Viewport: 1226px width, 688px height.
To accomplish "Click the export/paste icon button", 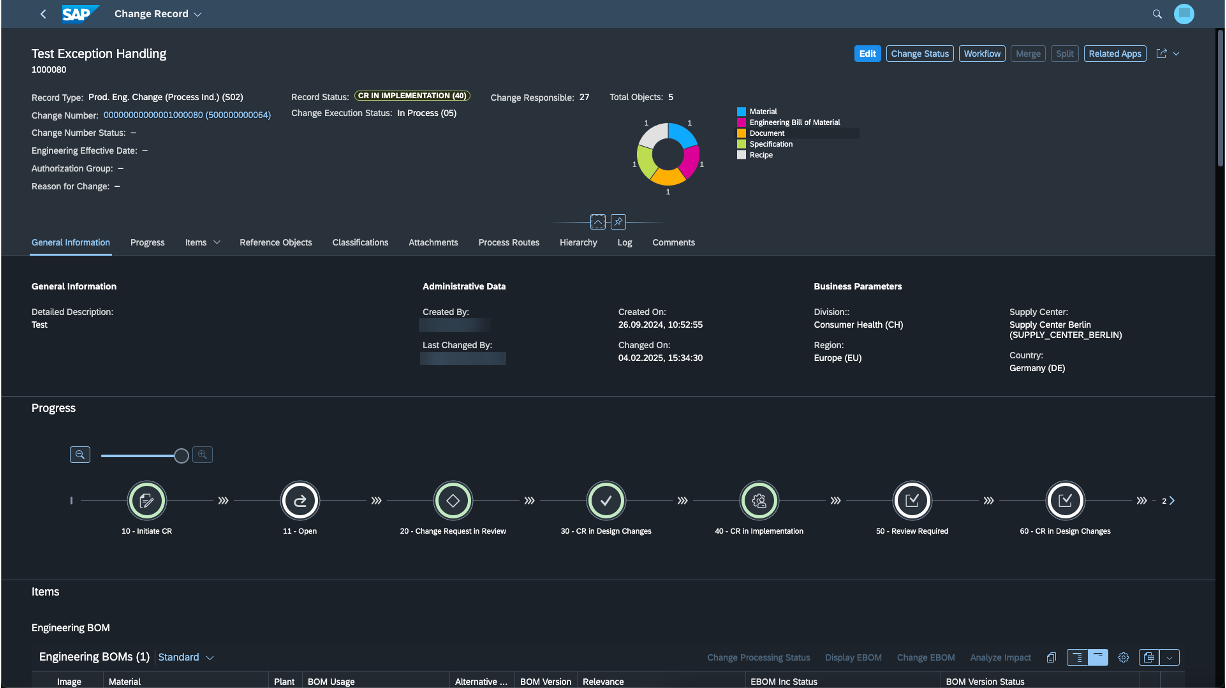I will click(x=1149, y=658).
